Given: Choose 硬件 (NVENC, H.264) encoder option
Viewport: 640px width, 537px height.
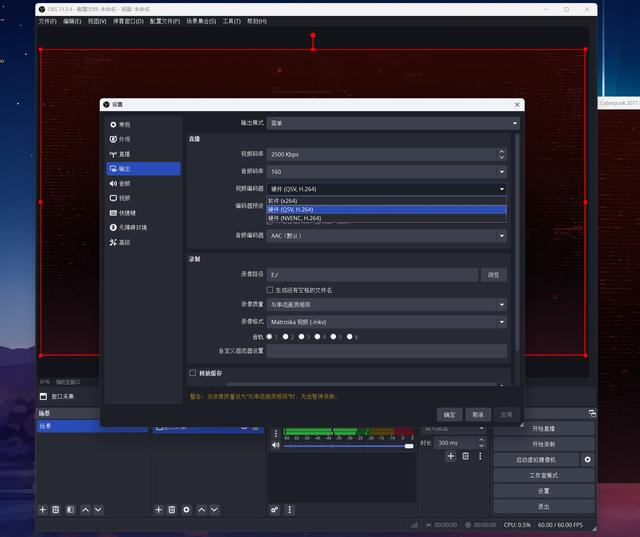Looking at the screenshot, I should pos(387,218).
